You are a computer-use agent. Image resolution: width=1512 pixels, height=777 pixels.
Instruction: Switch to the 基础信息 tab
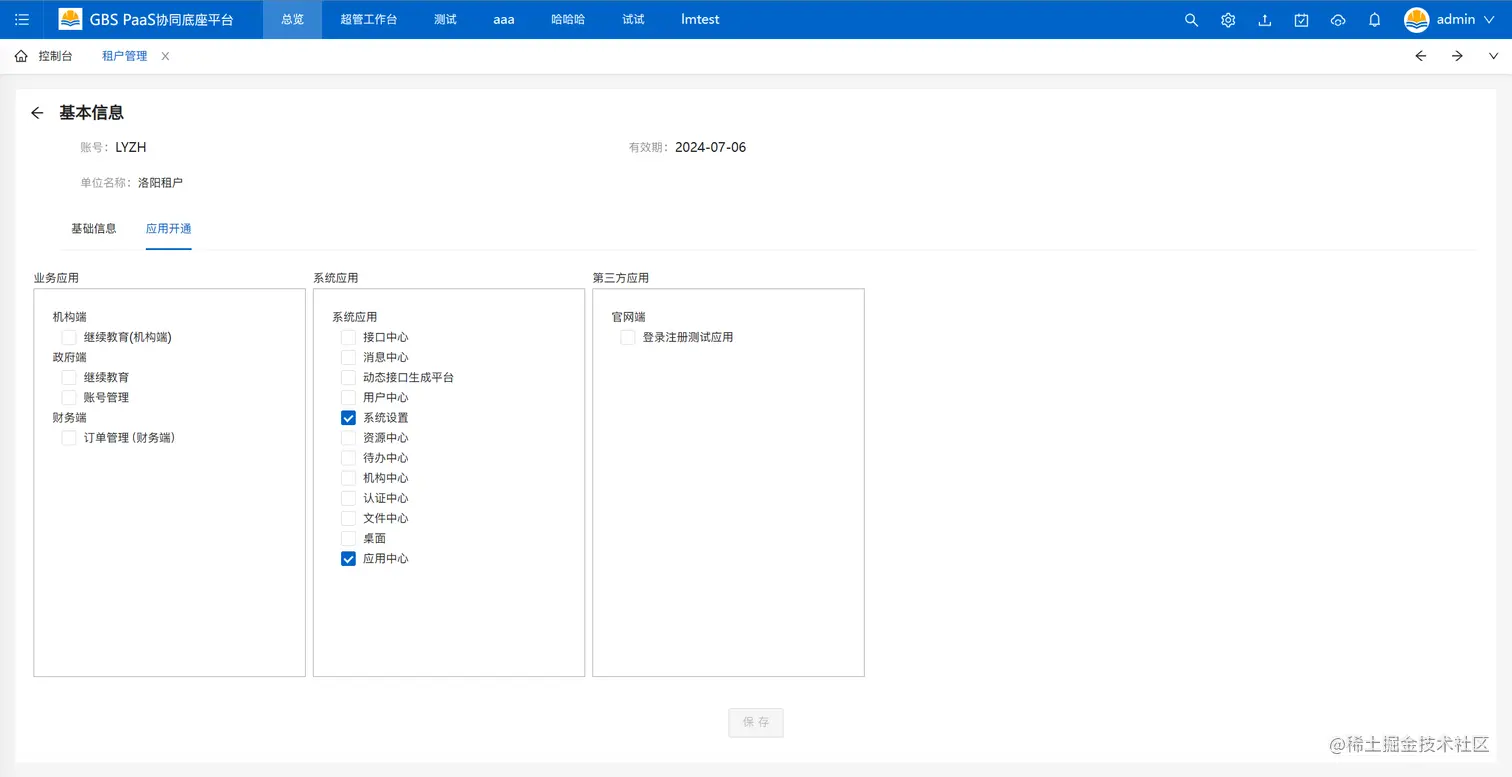(x=94, y=229)
